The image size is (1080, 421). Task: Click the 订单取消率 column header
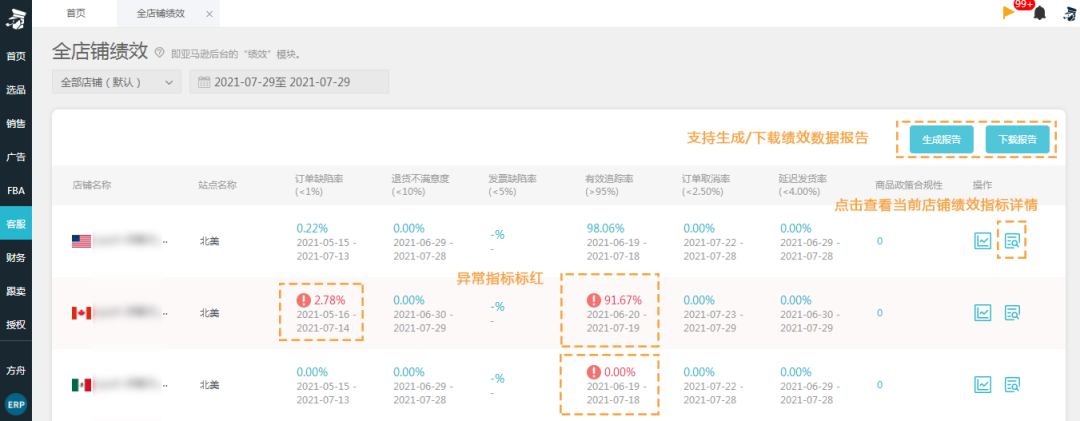(x=707, y=185)
